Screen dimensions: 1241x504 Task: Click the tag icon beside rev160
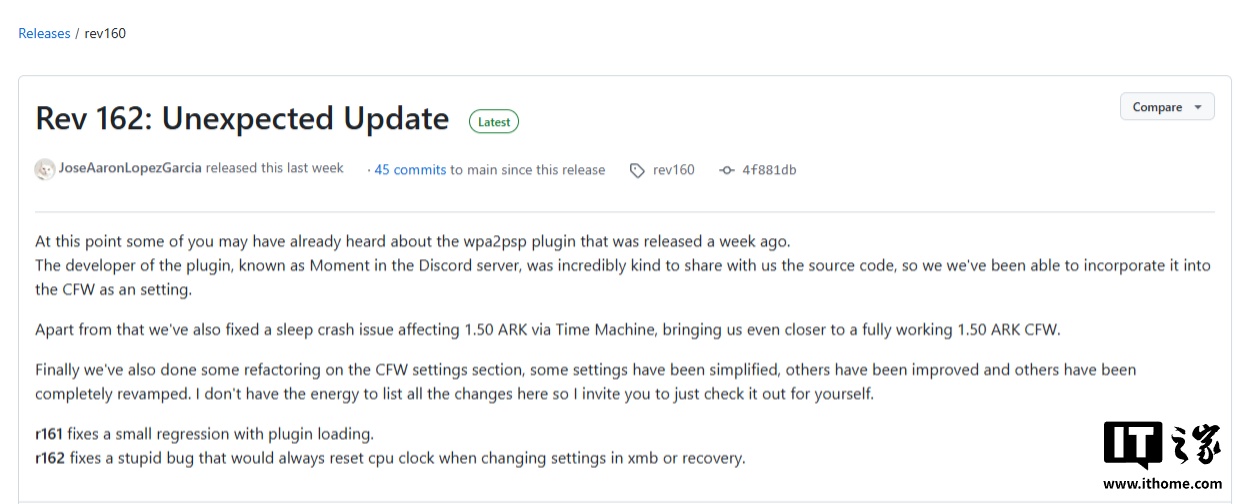pyautogui.click(x=637, y=170)
